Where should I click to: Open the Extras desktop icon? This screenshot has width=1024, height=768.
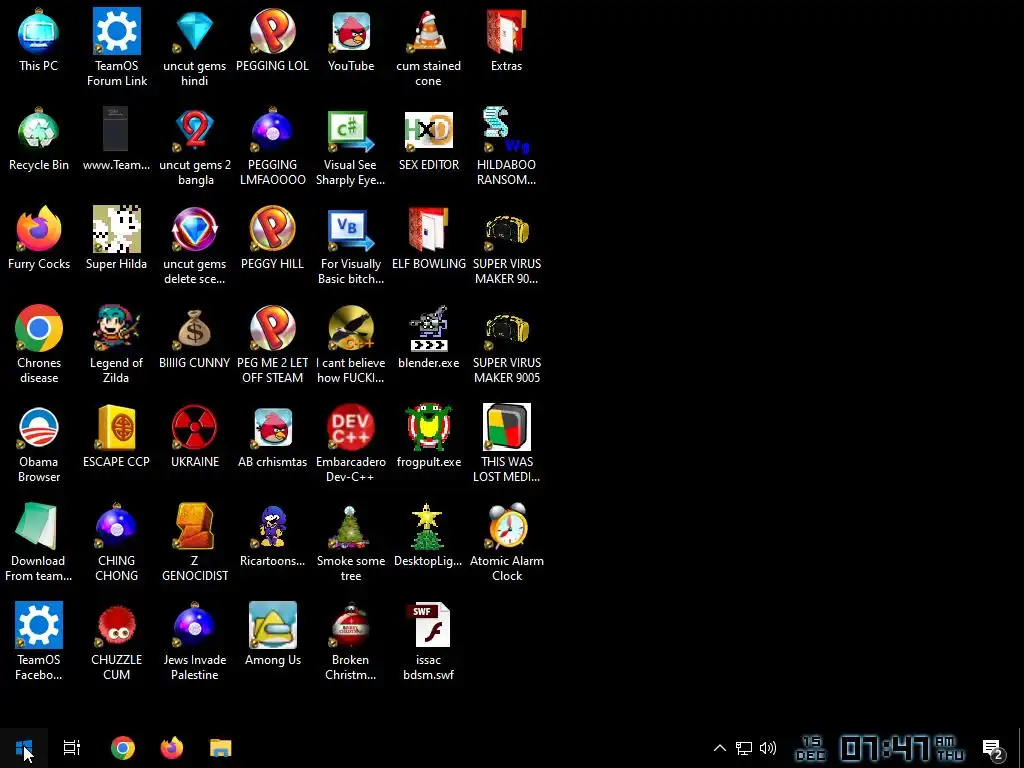pyautogui.click(x=506, y=39)
